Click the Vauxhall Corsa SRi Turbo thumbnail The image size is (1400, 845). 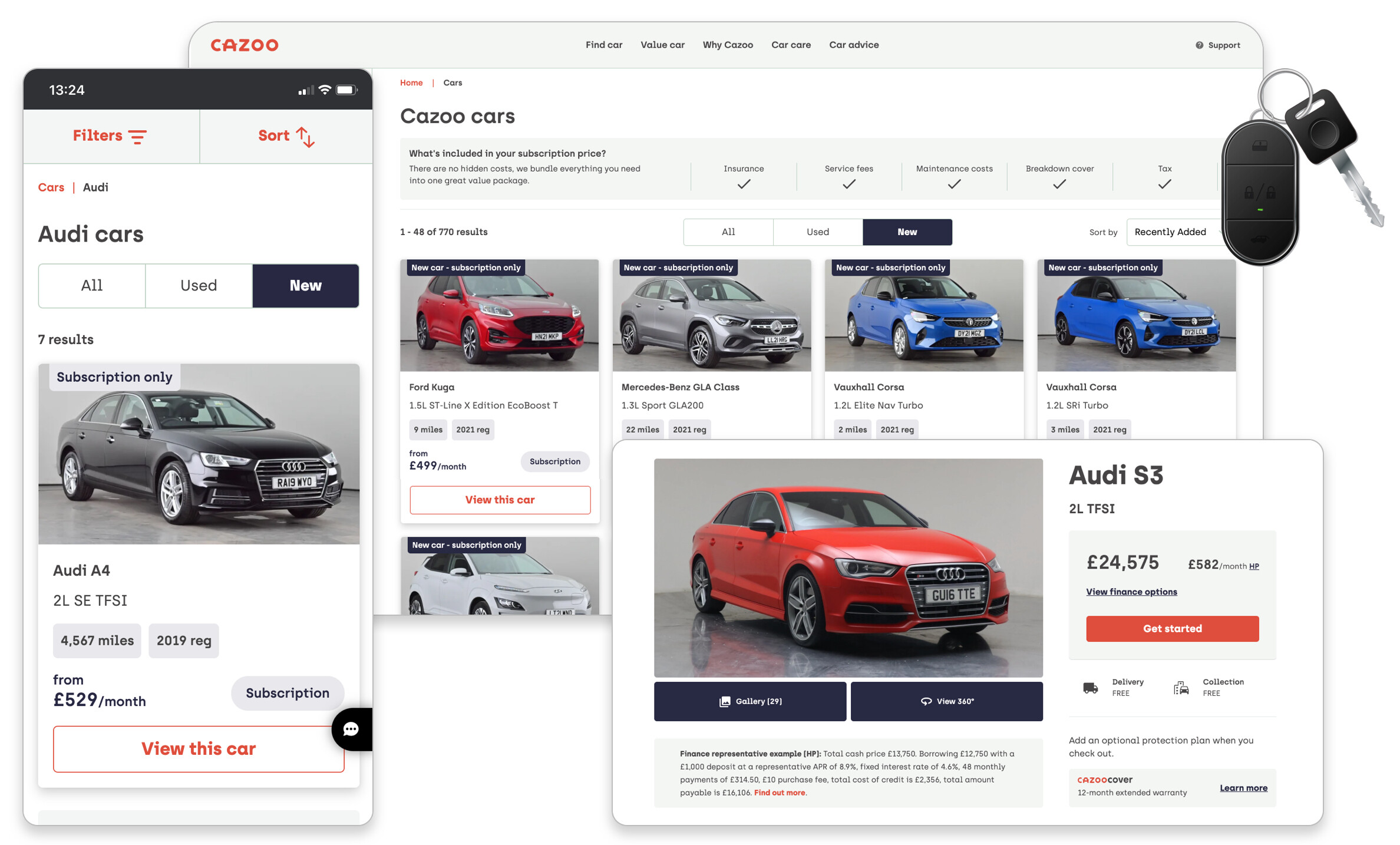tap(1136, 315)
